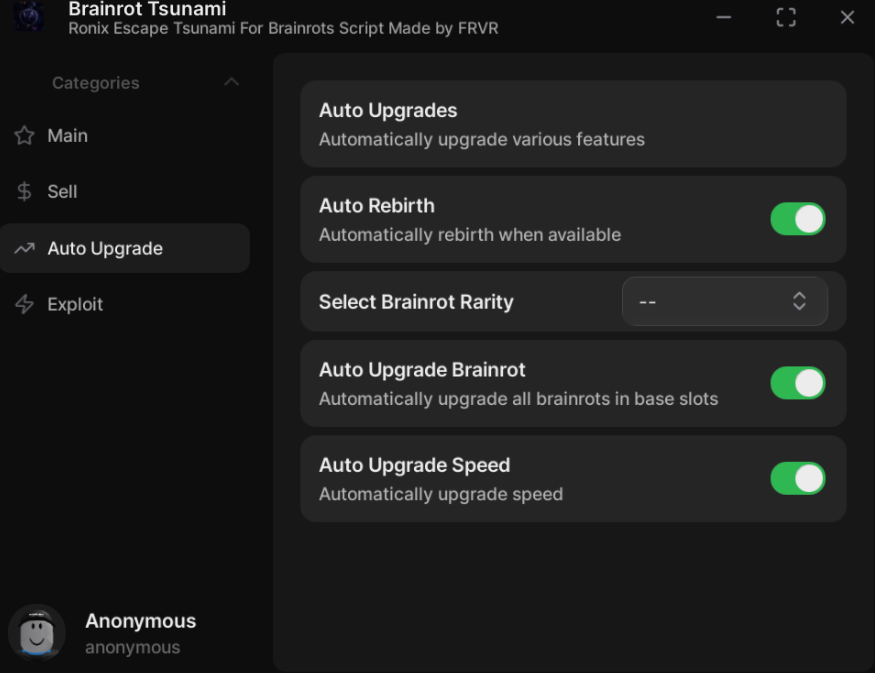Image resolution: width=875 pixels, height=673 pixels.
Task: Disable the Auto Rebirth toggle
Action: pos(797,219)
